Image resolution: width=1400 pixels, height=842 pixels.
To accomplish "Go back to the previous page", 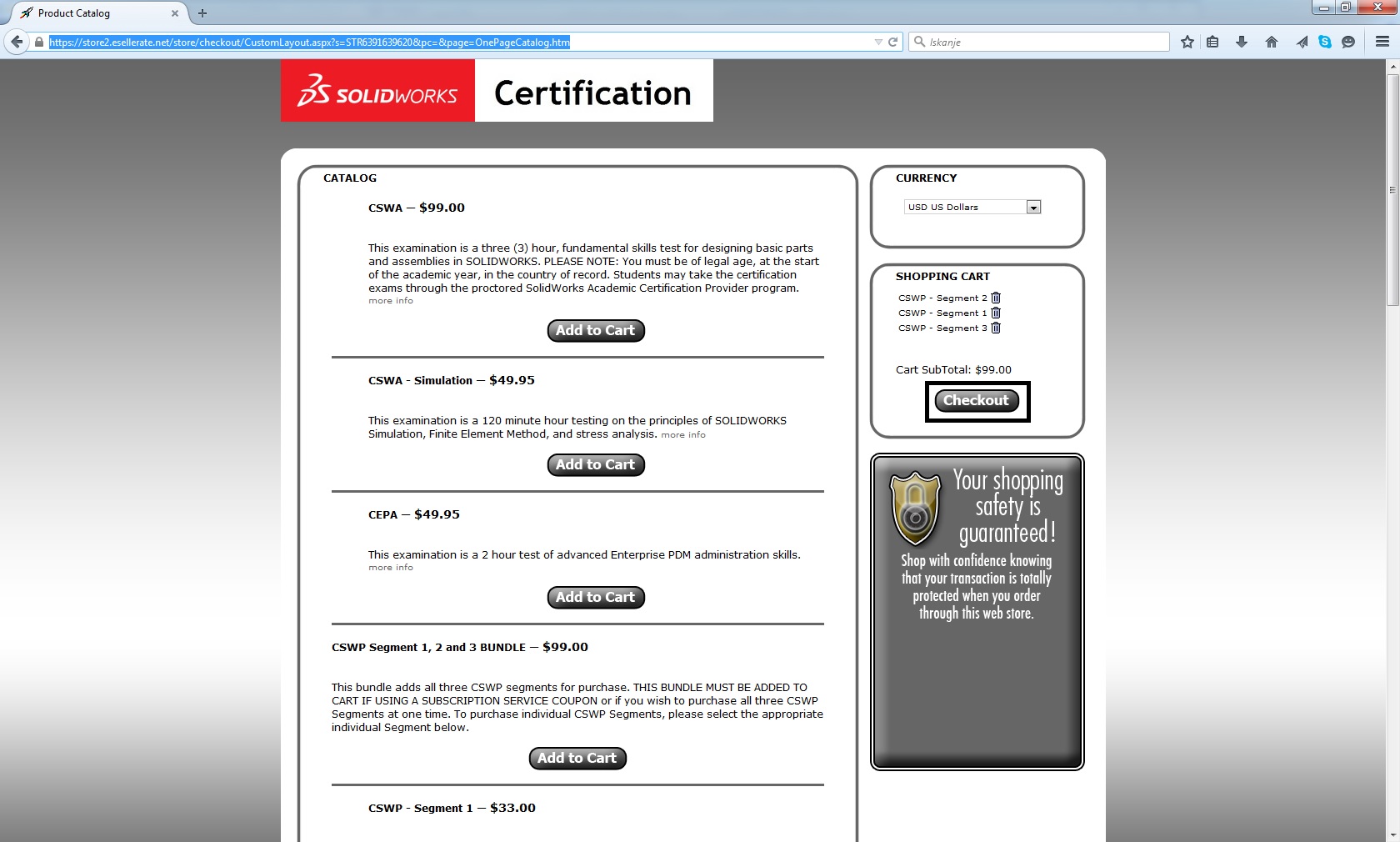I will click(17, 42).
